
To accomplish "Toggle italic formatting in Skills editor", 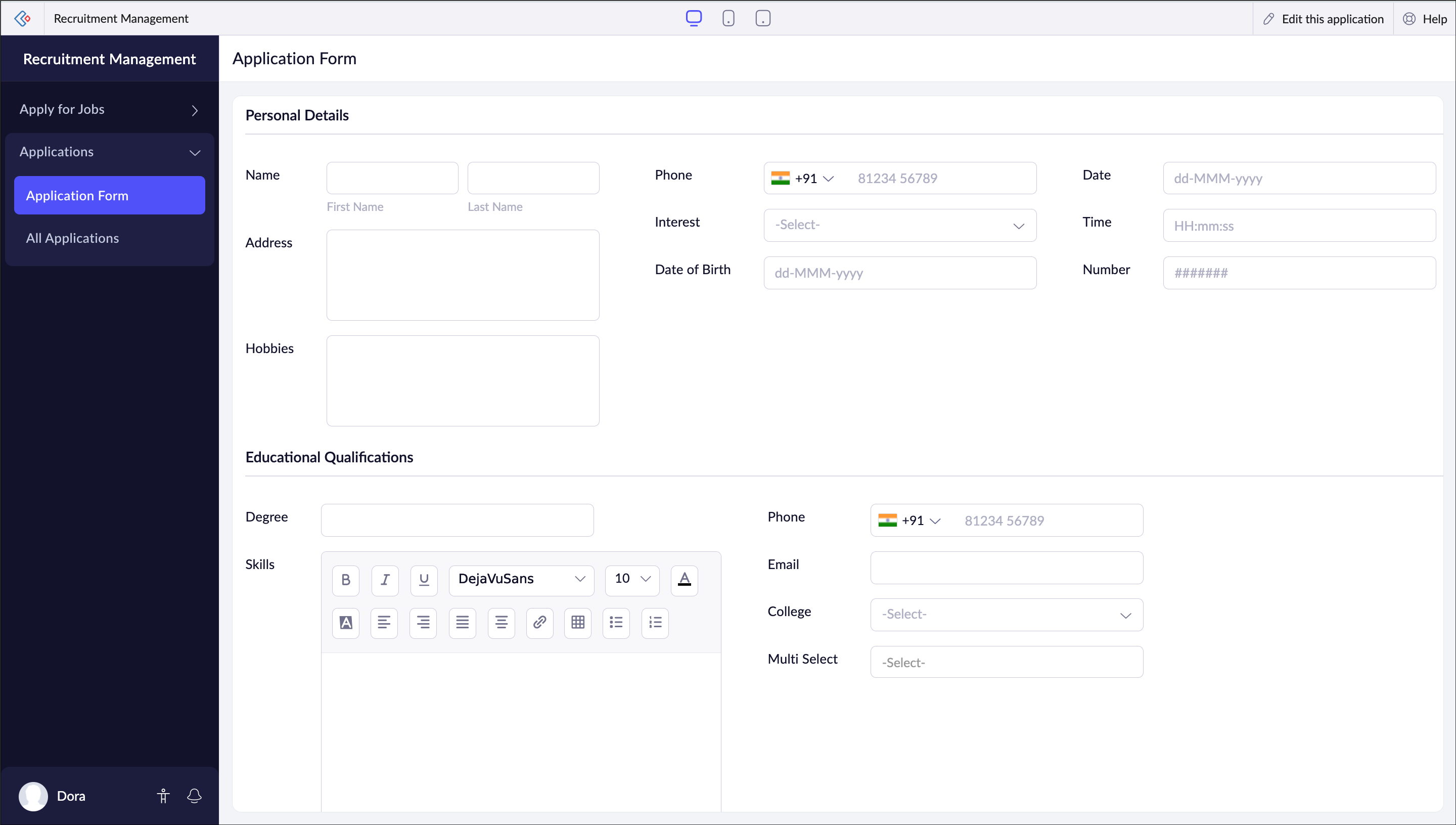I will pos(385,580).
